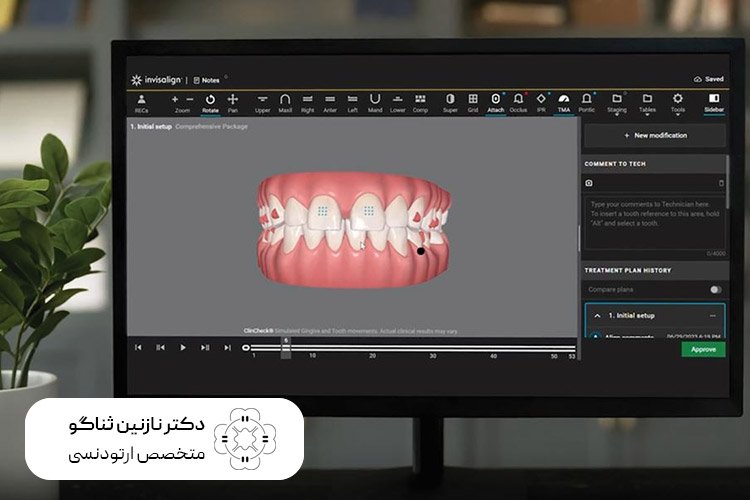
Task: Zoom in with the plus icon
Action: (x=175, y=99)
